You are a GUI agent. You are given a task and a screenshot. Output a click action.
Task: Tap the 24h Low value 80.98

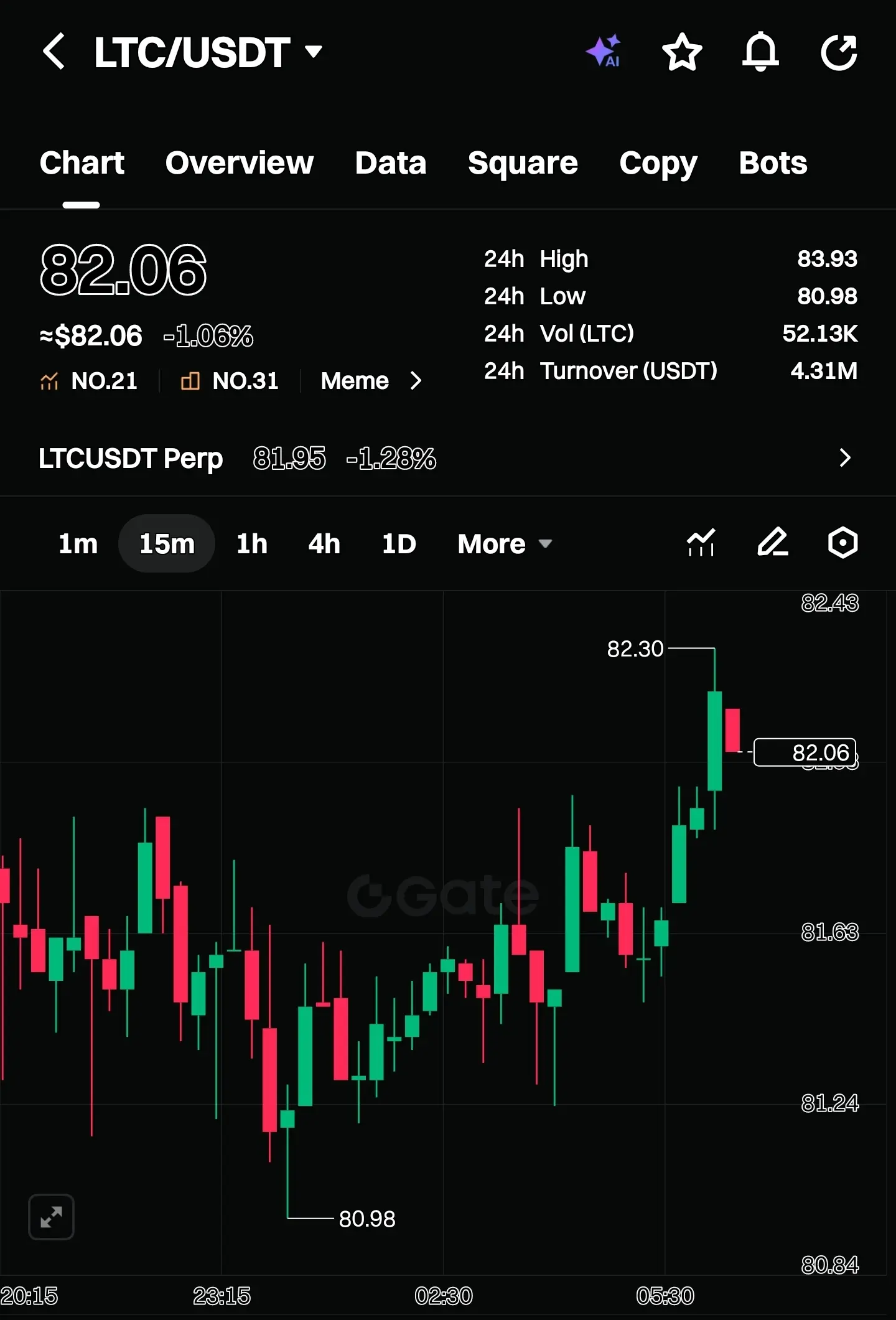[828, 296]
